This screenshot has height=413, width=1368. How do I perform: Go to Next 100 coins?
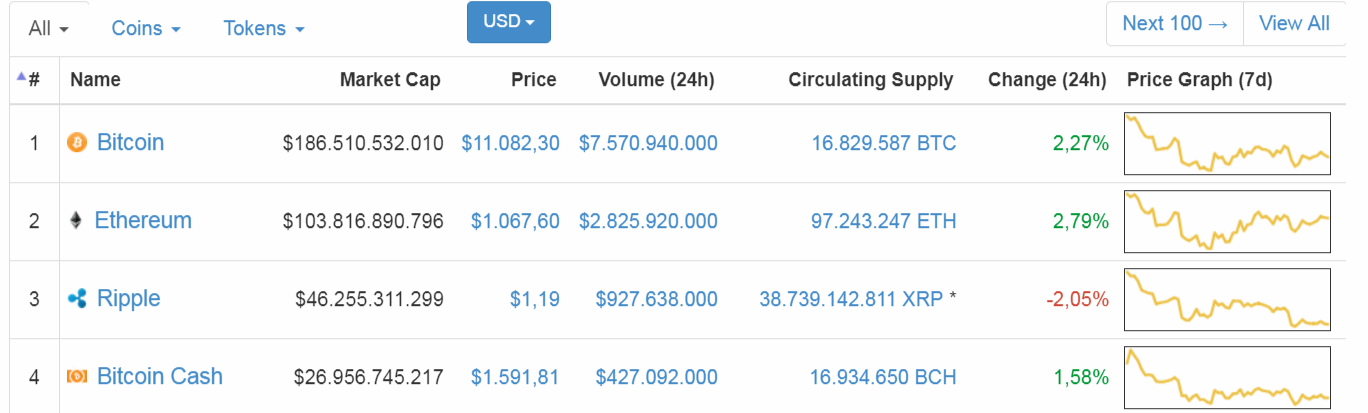click(x=1175, y=23)
